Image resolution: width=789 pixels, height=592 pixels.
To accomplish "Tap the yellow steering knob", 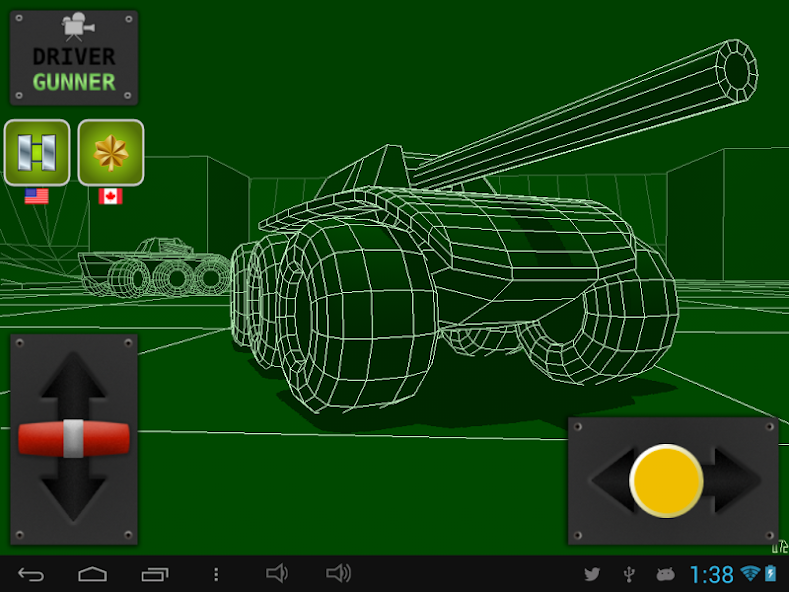I will pyautogui.click(x=666, y=481).
